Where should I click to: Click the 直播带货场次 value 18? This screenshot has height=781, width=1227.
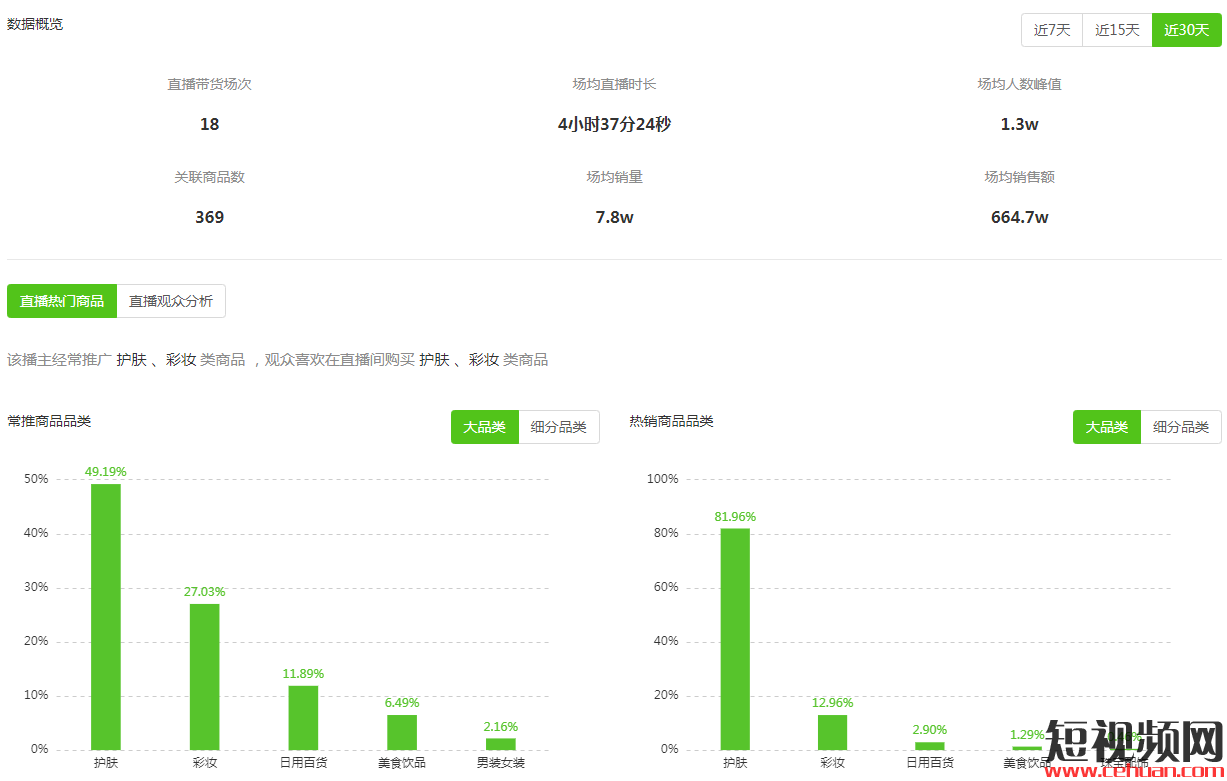tap(209, 125)
